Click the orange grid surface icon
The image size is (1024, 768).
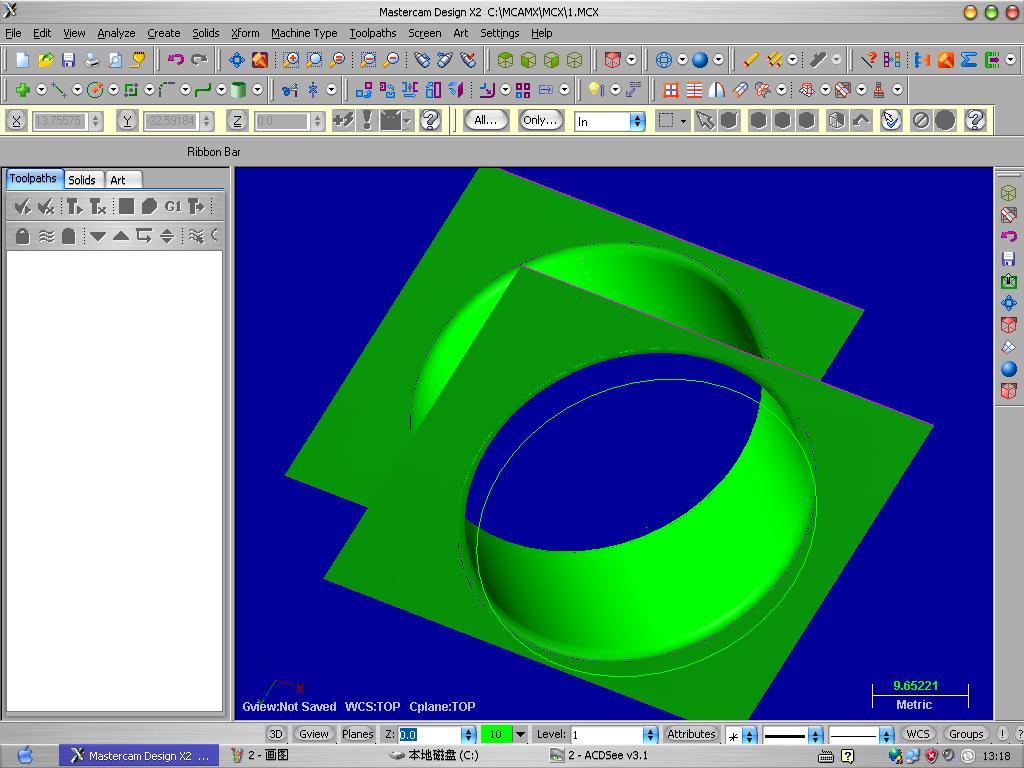671,90
